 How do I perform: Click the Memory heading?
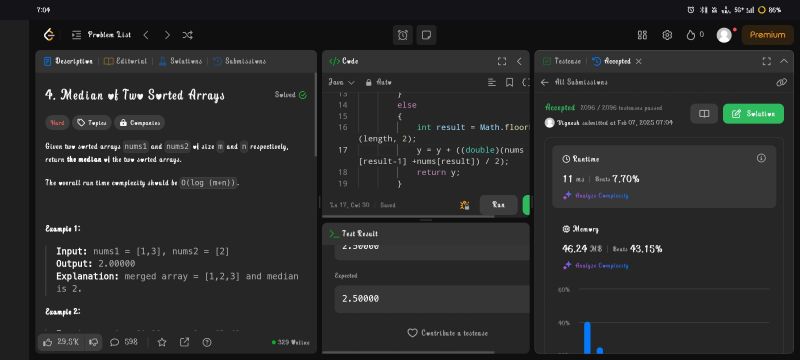click(580, 229)
